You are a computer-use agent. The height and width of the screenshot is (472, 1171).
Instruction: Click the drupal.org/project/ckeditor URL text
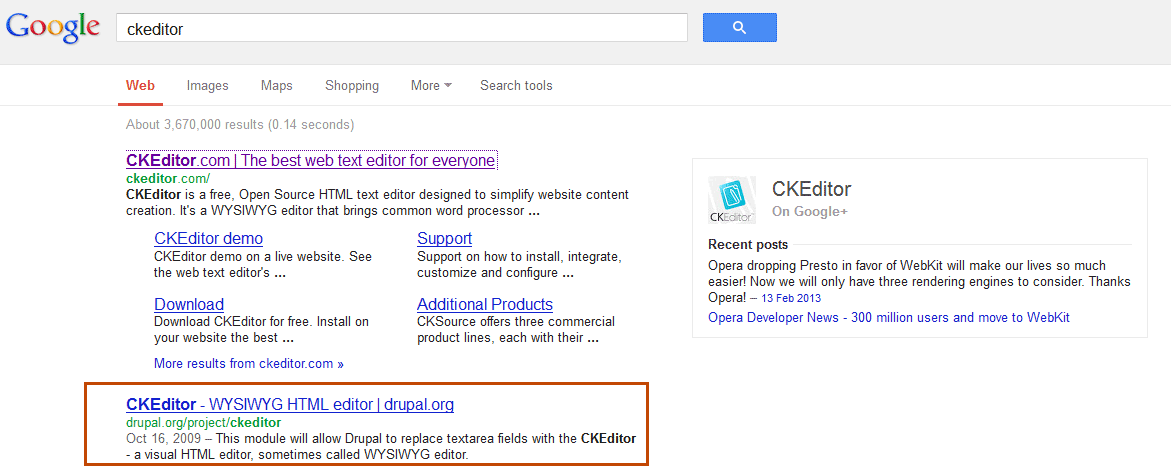click(x=204, y=423)
